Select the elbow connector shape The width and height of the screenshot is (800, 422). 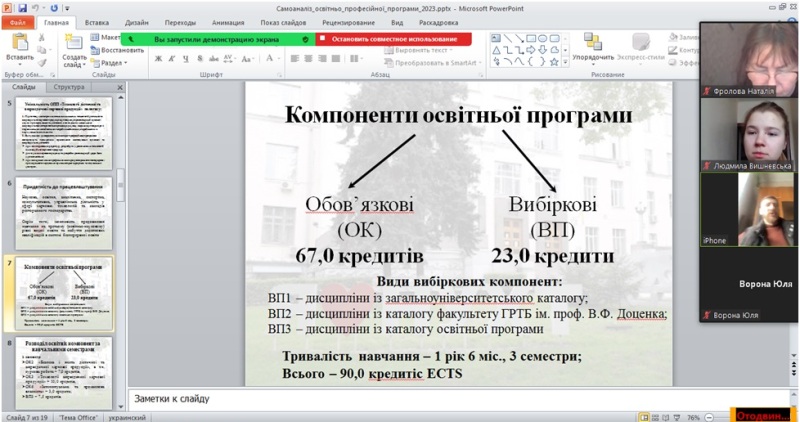508,50
